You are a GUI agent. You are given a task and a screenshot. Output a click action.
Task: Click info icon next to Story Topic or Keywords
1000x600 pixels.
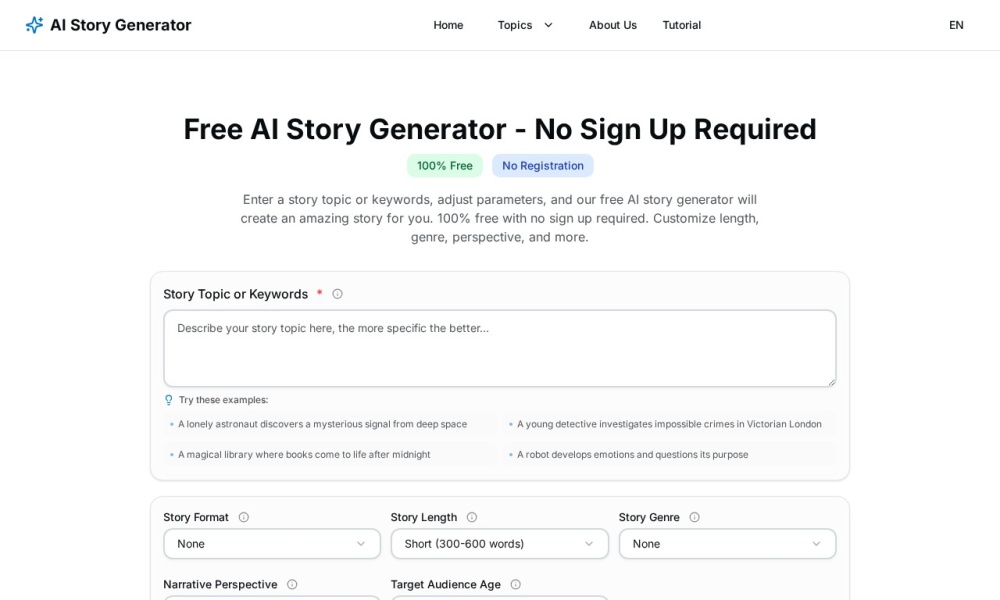pyautogui.click(x=337, y=294)
